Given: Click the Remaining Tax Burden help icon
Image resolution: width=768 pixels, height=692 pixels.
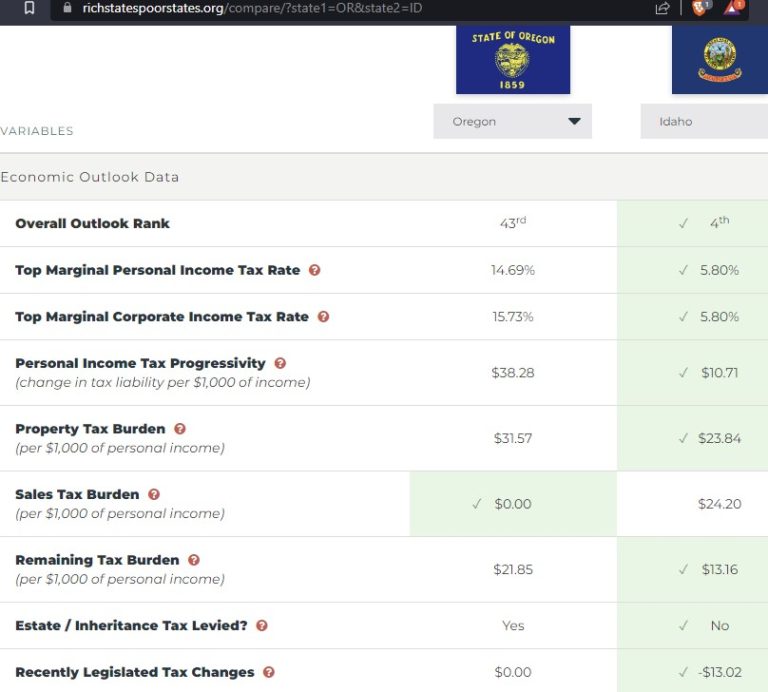Looking at the screenshot, I should coord(194,560).
